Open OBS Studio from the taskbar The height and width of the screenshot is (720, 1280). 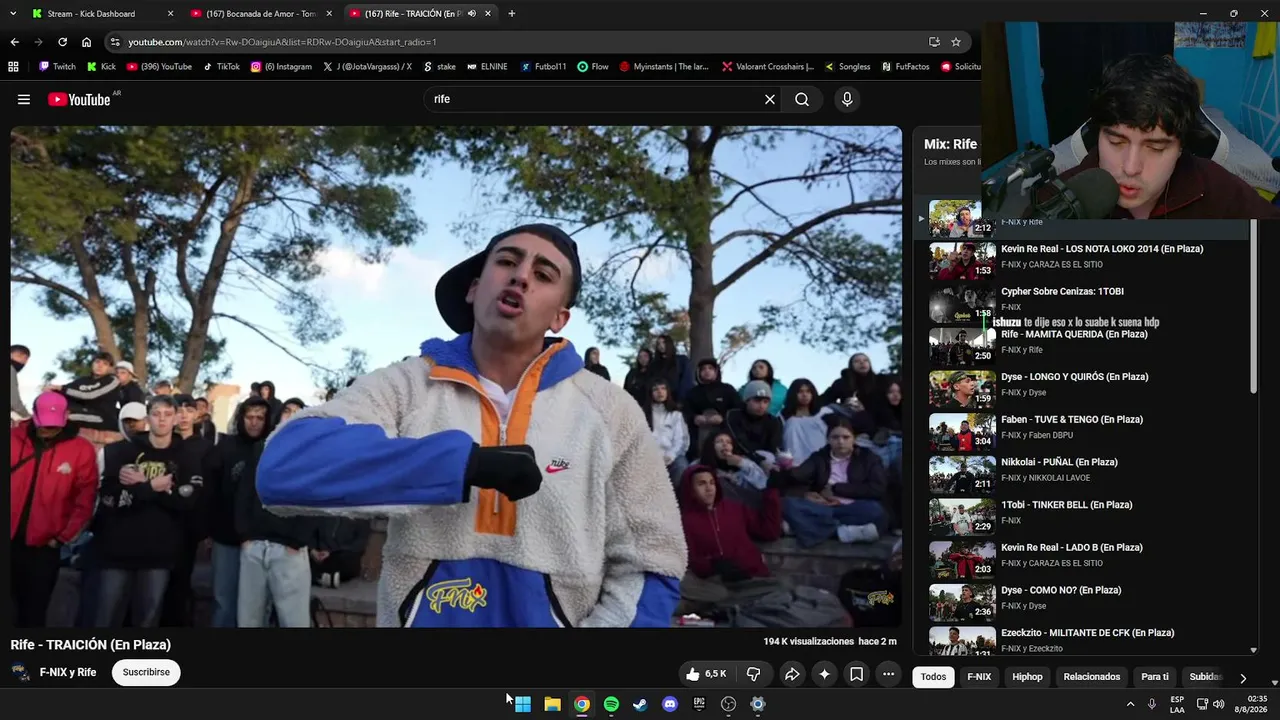pyautogui.click(x=729, y=704)
